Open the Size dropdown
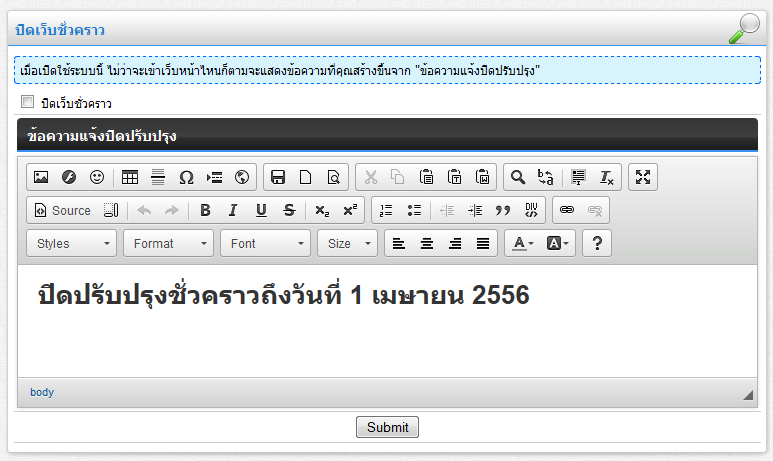Screen dimensions: 773x461 348,244
